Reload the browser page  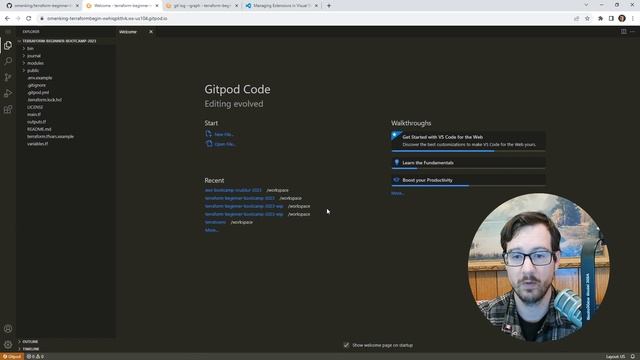29,18
